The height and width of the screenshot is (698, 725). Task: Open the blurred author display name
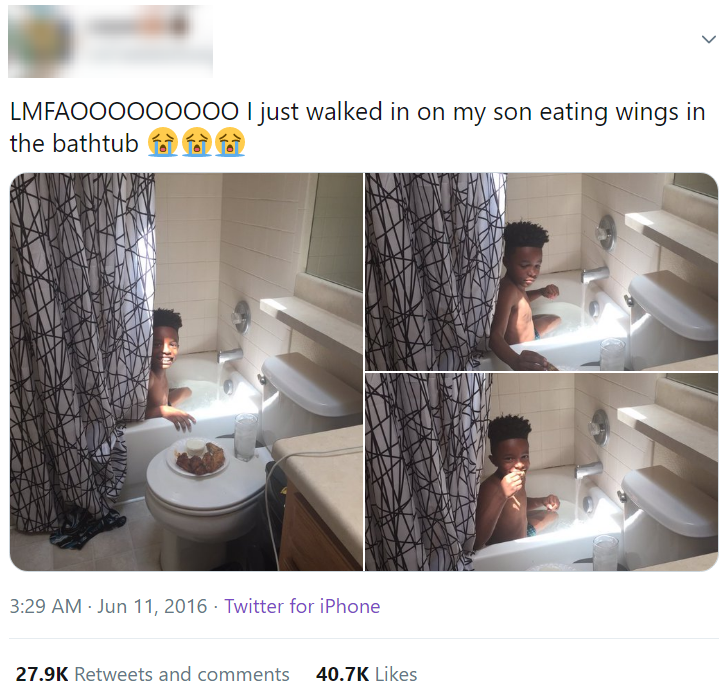[x=138, y=25]
